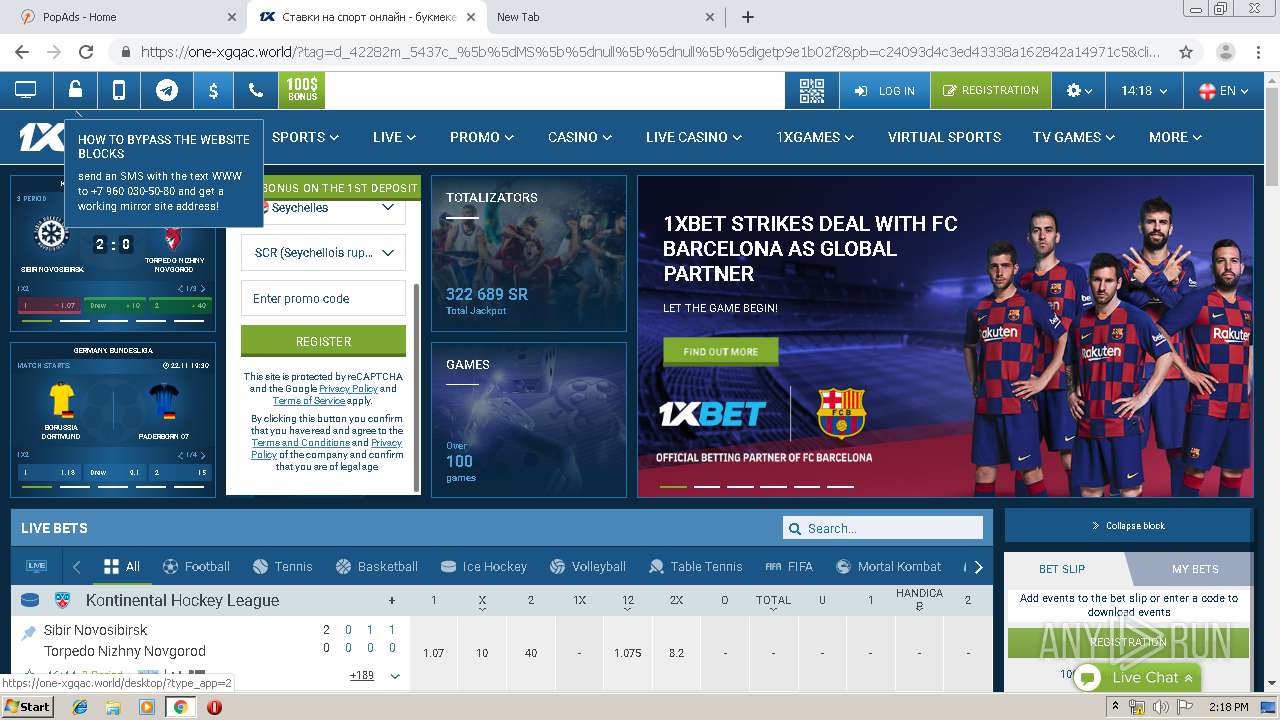Select the Basketball tab
Viewport: 1280px width, 720px height.
click(377, 567)
